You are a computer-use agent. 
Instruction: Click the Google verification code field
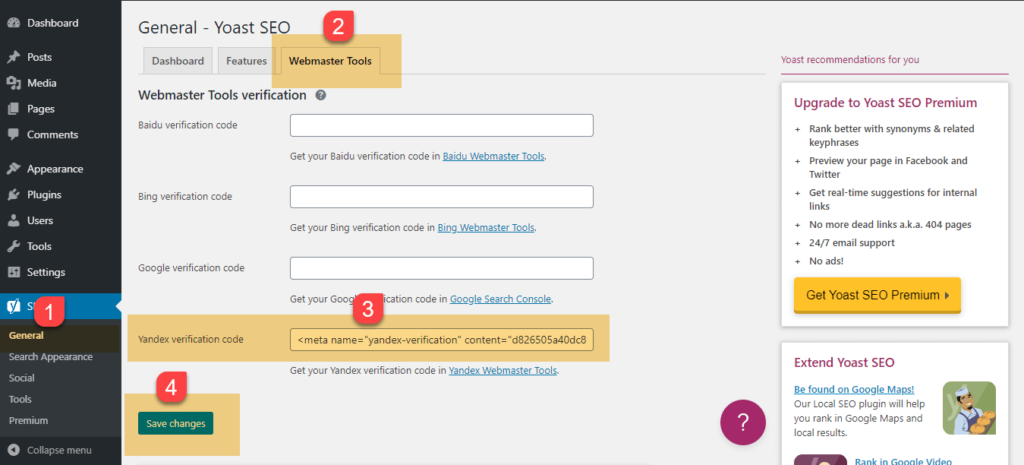(441, 268)
